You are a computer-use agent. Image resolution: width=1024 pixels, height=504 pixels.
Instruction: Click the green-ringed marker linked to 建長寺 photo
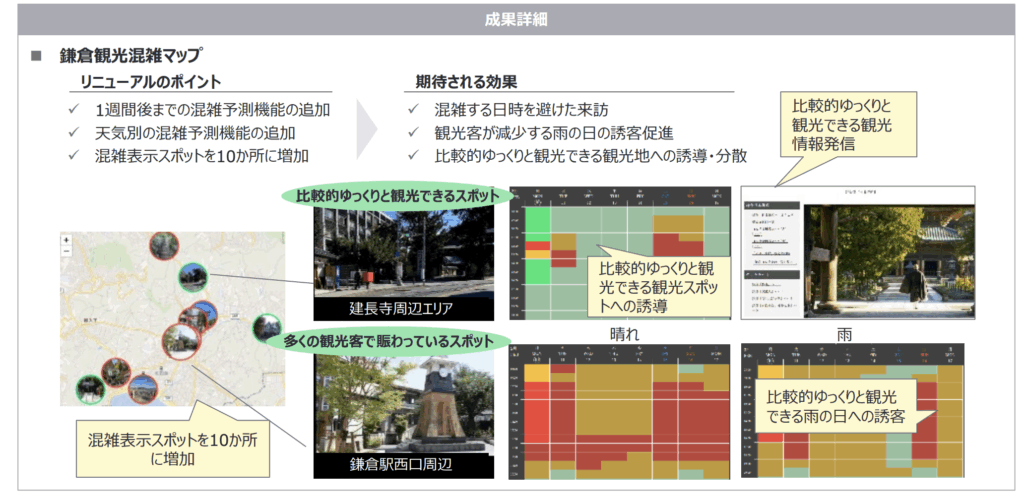tap(193, 276)
